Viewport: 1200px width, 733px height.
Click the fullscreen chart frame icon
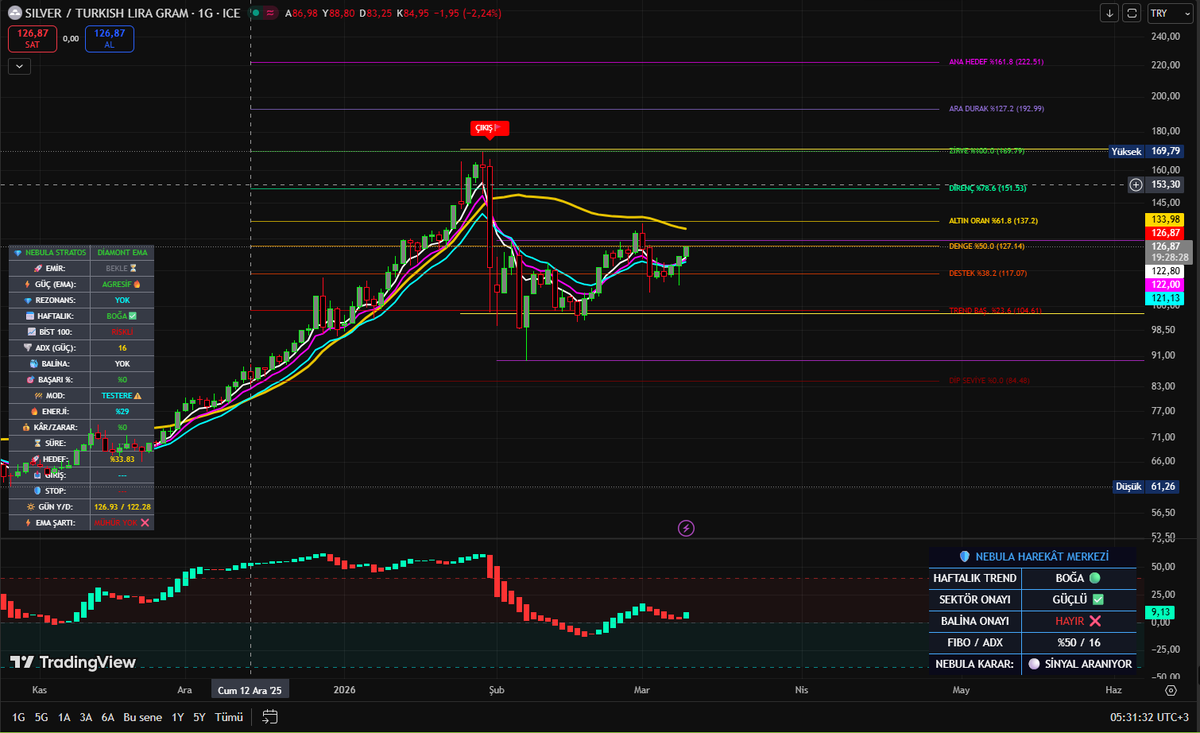1132,13
